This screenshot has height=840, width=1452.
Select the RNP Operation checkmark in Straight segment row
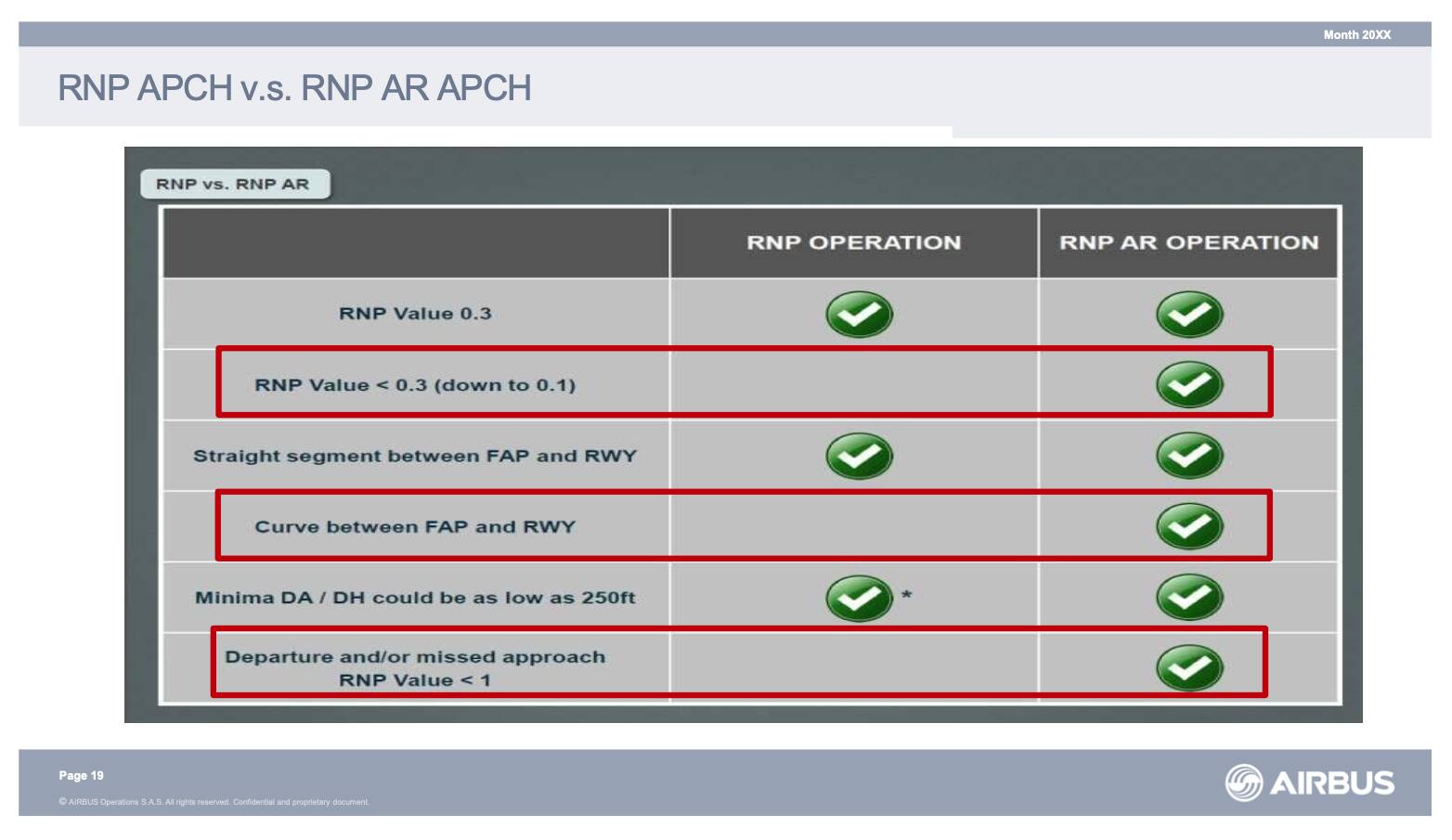859,456
